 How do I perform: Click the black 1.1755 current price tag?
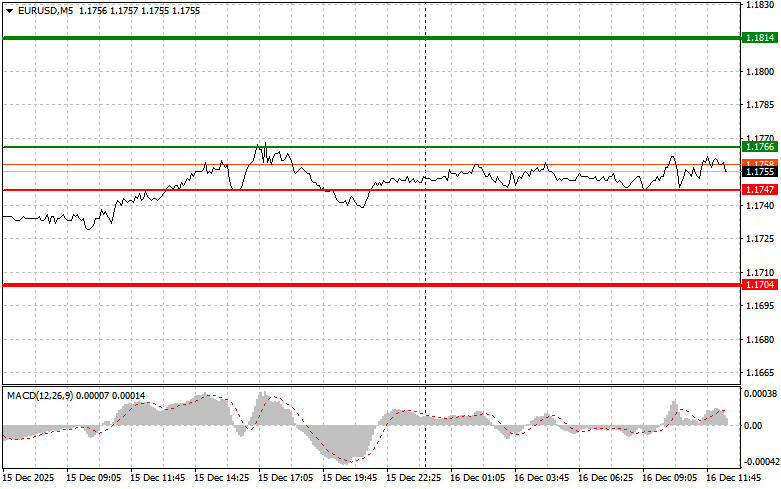pos(759,172)
